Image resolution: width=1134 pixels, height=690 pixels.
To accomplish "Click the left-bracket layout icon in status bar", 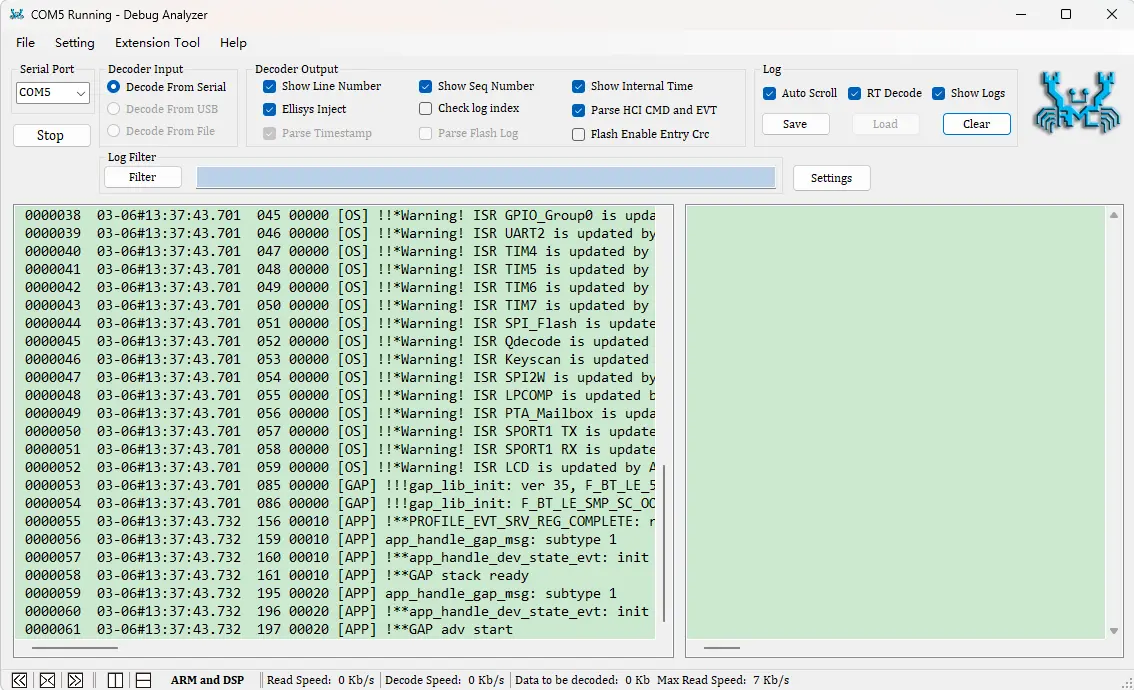I will 20,680.
